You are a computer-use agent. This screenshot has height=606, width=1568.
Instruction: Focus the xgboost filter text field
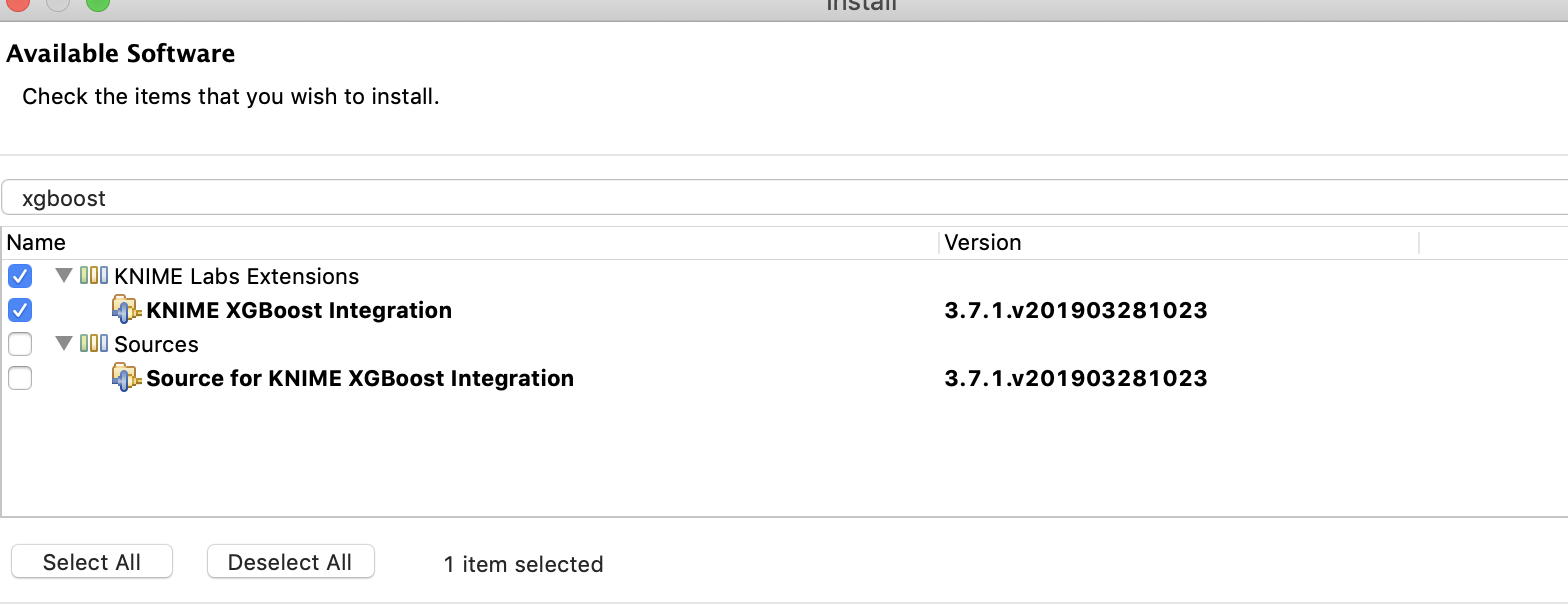[785, 198]
